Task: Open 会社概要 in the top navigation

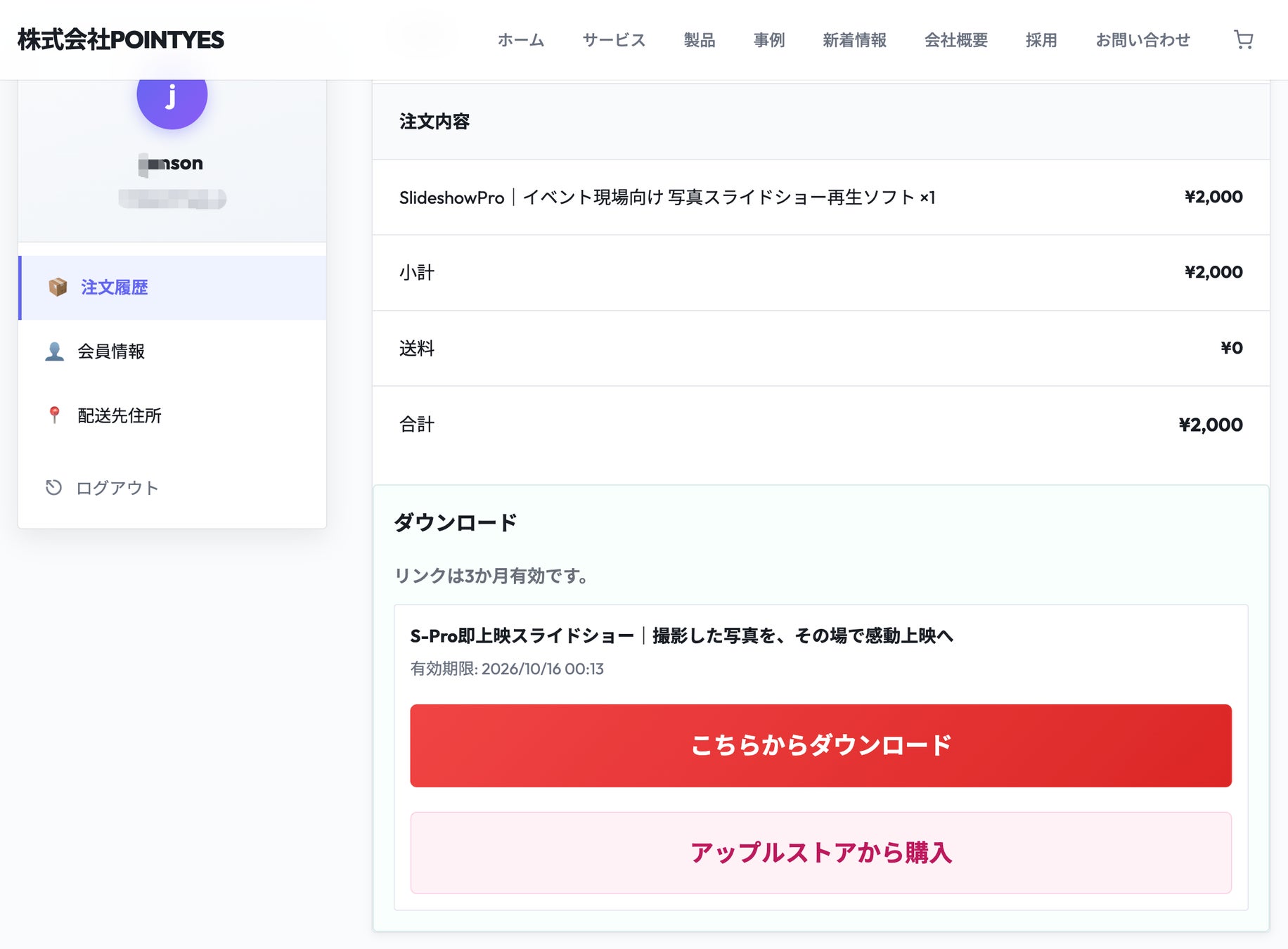Action: [956, 40]
